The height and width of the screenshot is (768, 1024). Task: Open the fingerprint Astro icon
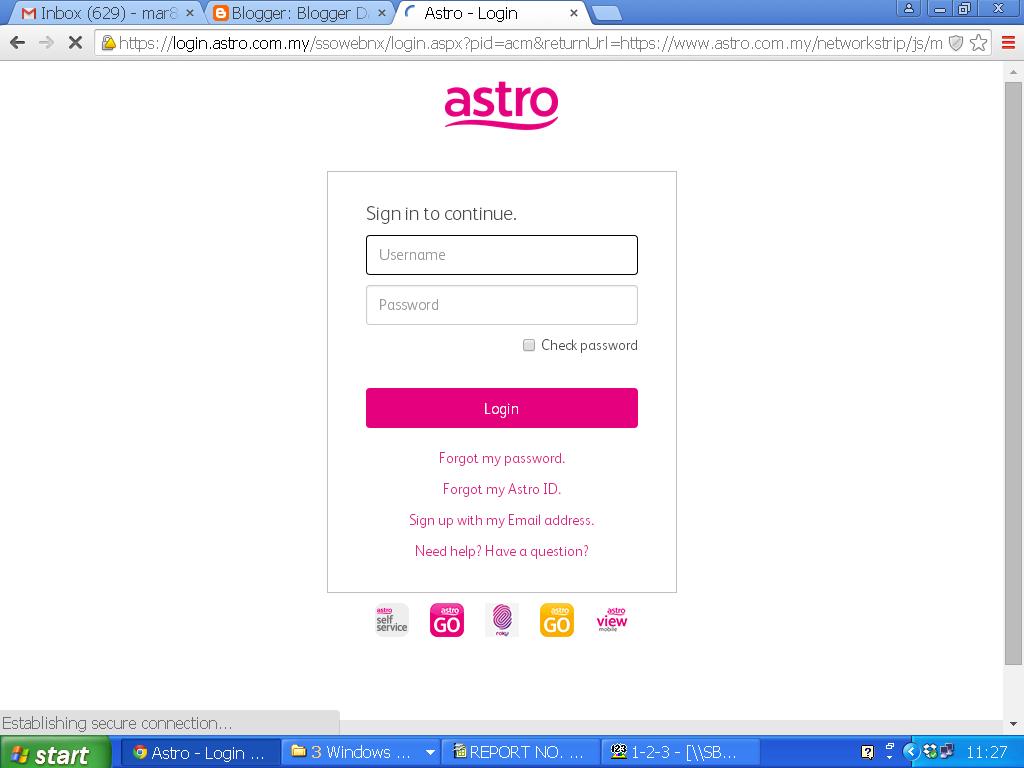pos(502,620)
